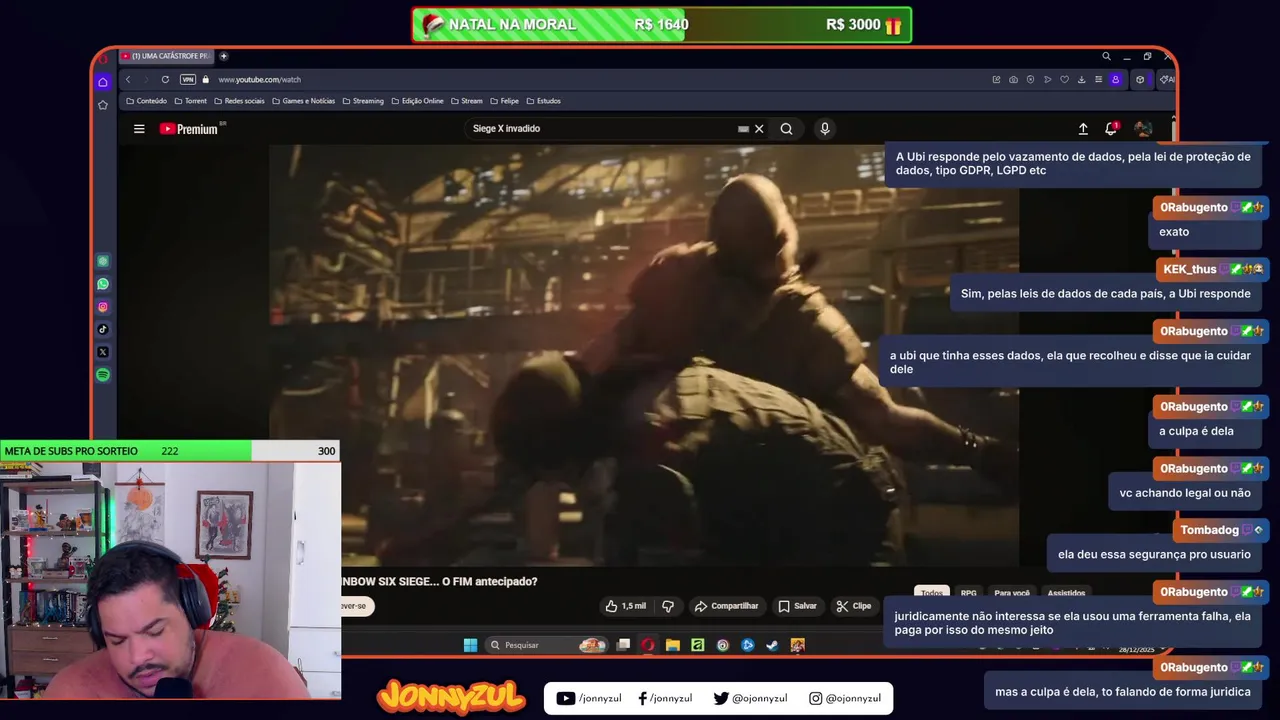Open the AI chat icon above WhatsApp
Viewport: 1280px width, 720px height.
pyautogui.click(x=103, y=261)
